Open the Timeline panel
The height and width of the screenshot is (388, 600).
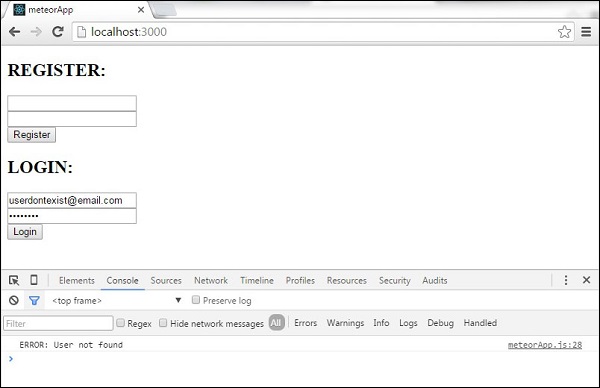click(x=257, y=280)
